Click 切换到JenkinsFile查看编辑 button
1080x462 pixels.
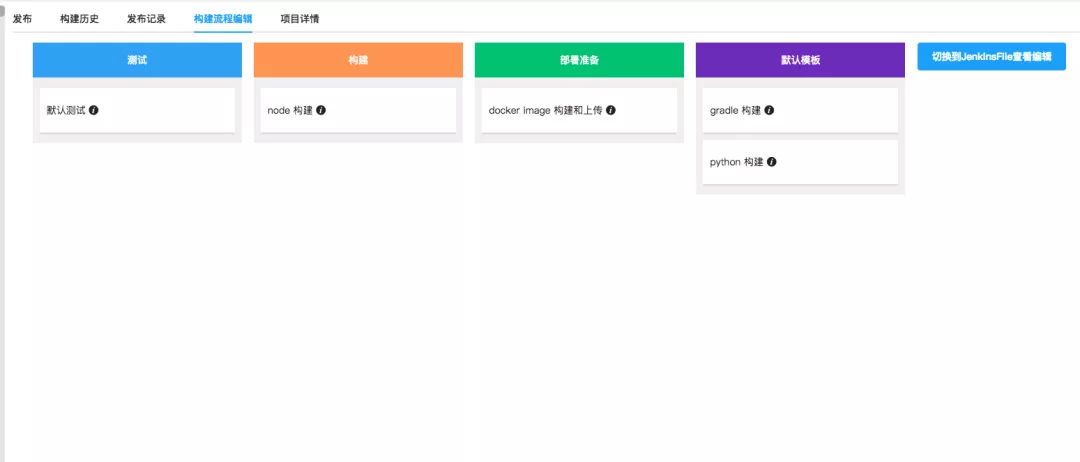tap(991, 57)
